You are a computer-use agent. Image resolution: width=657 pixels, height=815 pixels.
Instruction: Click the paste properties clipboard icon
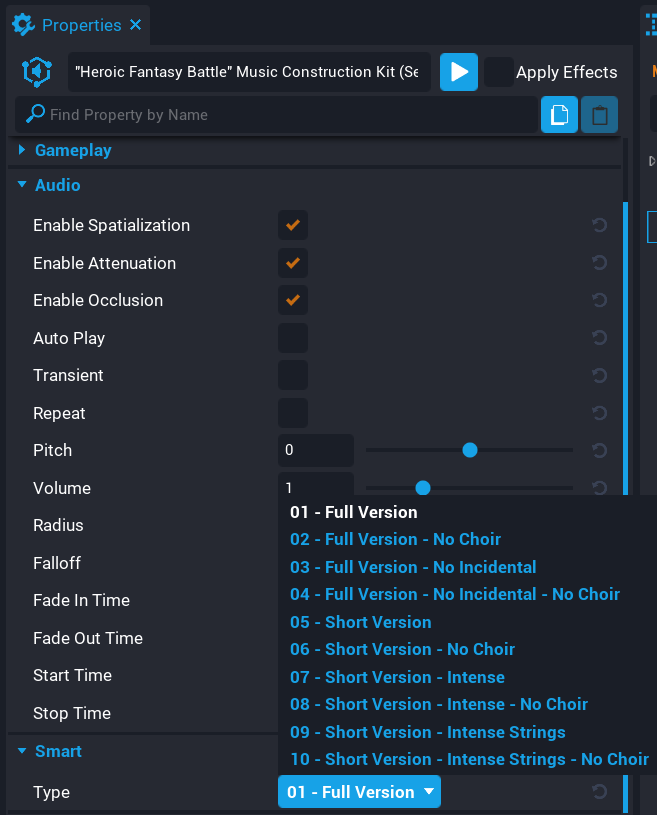coord(598,114)
